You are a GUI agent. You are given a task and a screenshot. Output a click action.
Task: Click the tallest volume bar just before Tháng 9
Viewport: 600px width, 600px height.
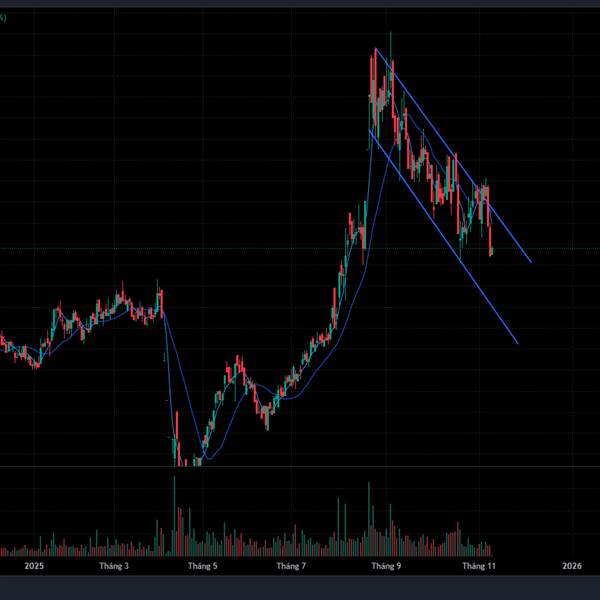tap(369, 519)
